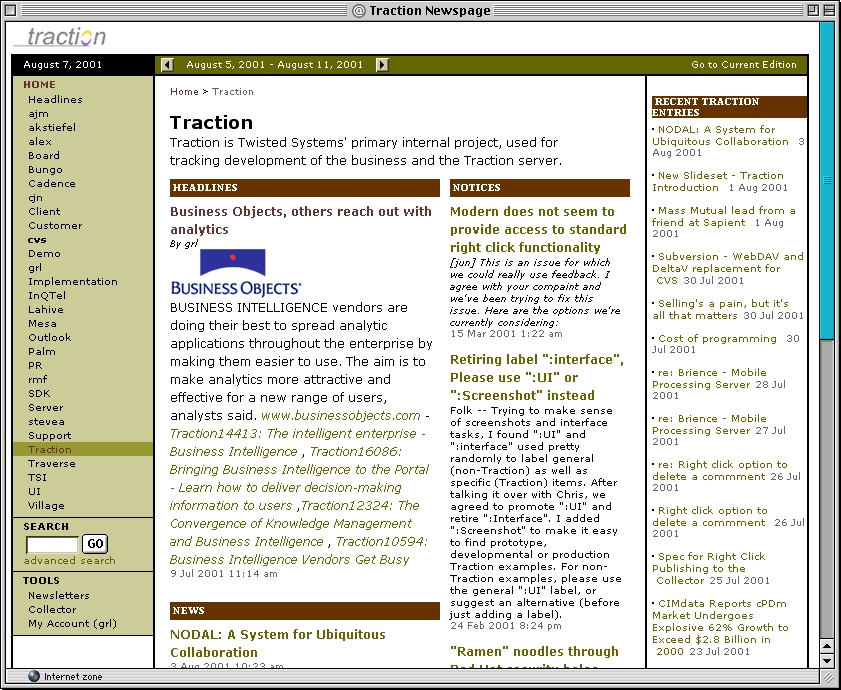Open the Newsletters tool in sidebar
Image resolution: width=841 pixels, height=690 pixels.
click(58, 596)
